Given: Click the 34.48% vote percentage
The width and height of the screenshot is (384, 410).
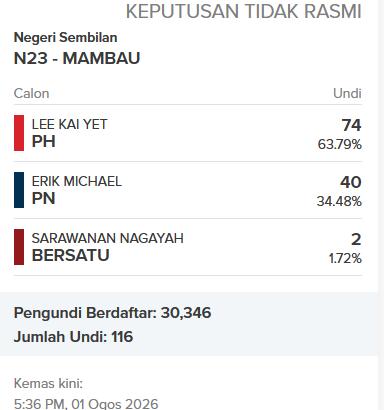Looking at the screenshot, I should pos(339,201).
